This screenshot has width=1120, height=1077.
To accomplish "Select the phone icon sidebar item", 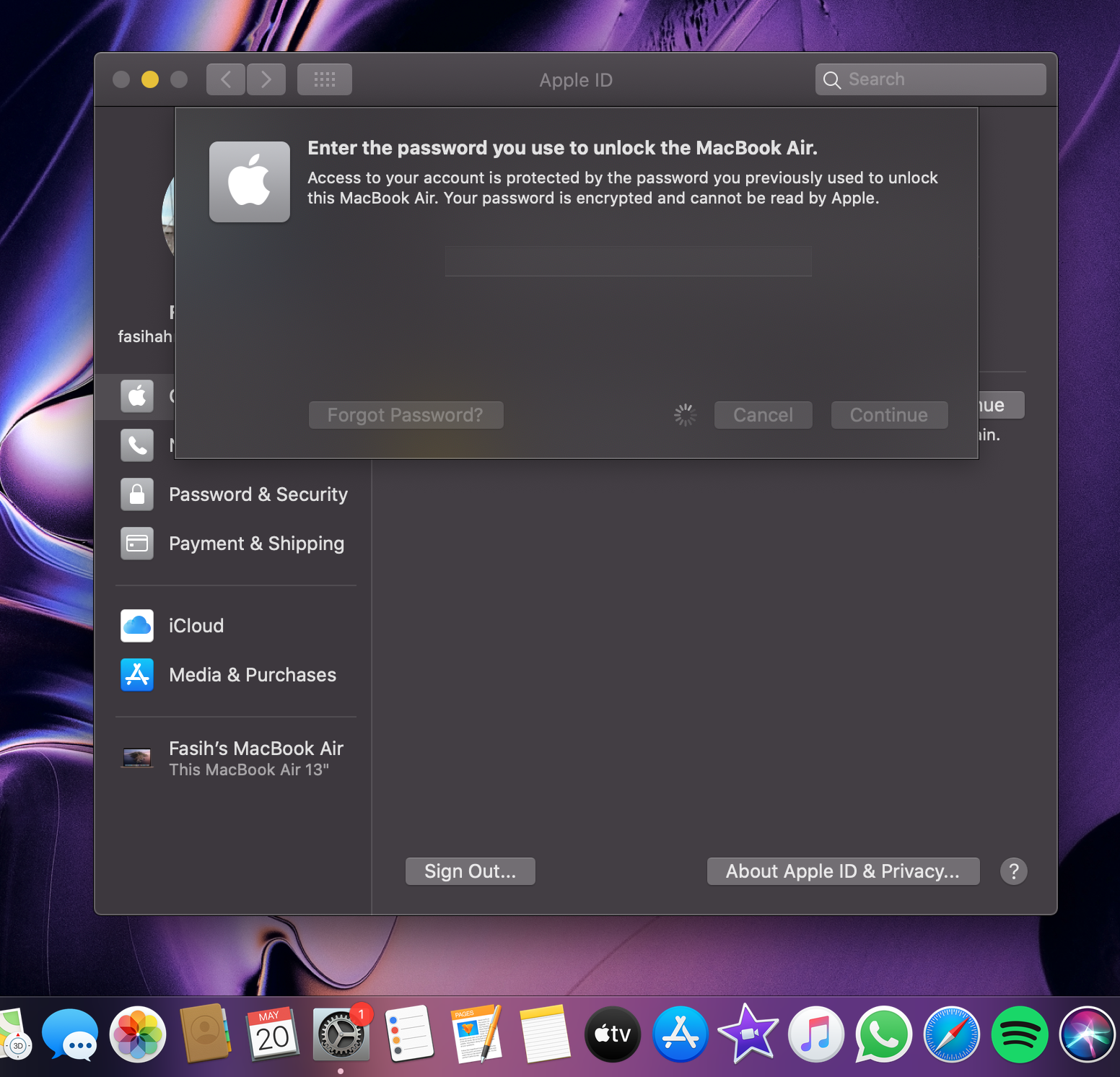I will [137, 445].
